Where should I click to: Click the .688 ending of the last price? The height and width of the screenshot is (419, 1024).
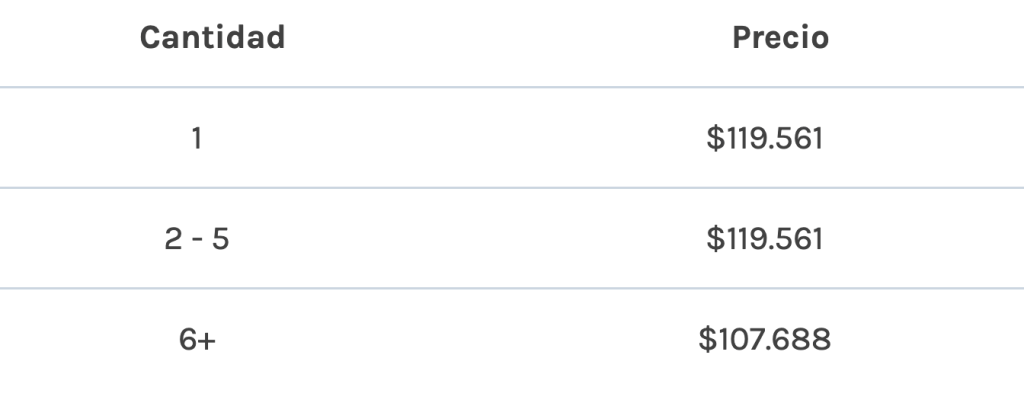click(x=803, y=340)
